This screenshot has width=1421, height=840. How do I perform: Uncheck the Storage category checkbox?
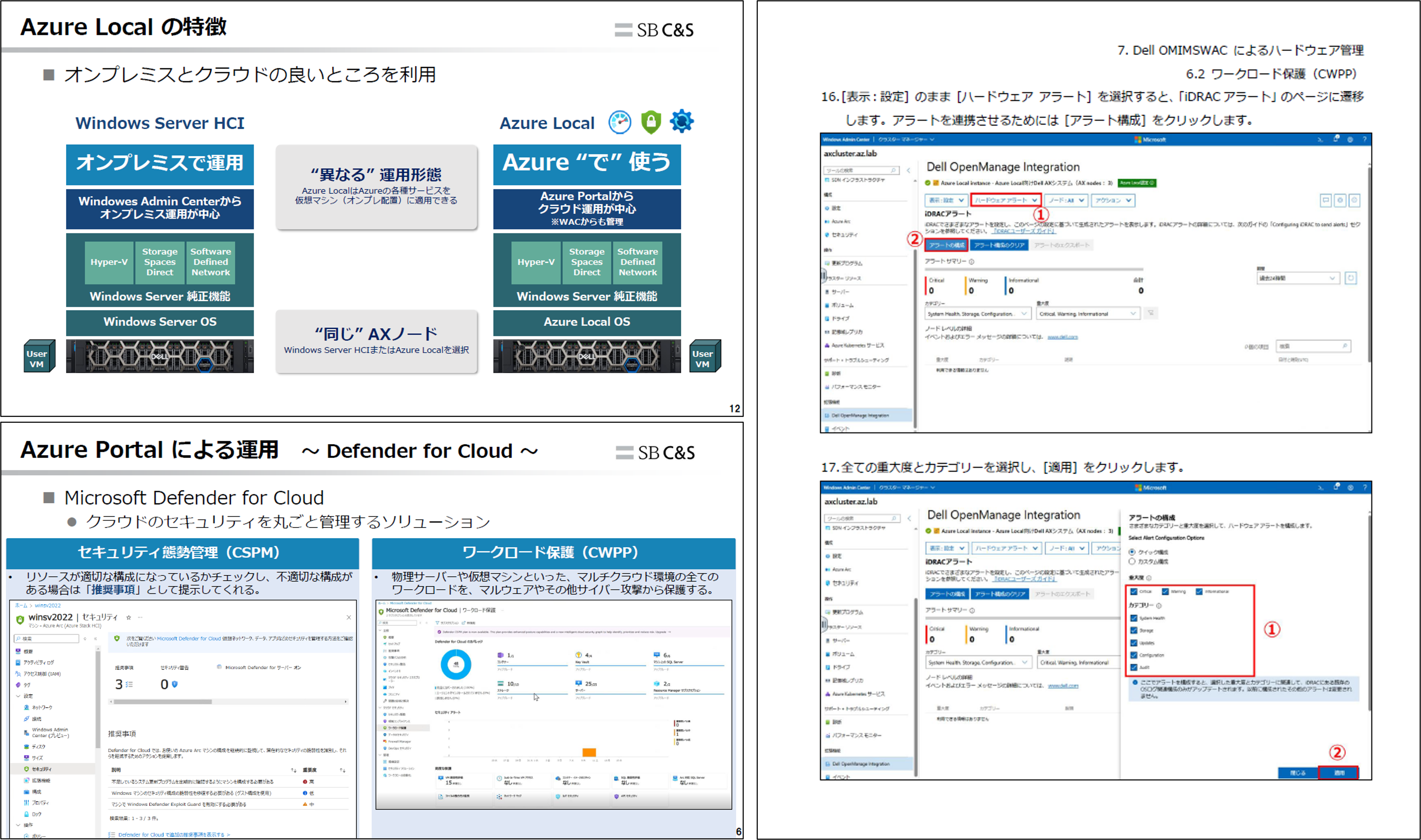point(1134,631)
